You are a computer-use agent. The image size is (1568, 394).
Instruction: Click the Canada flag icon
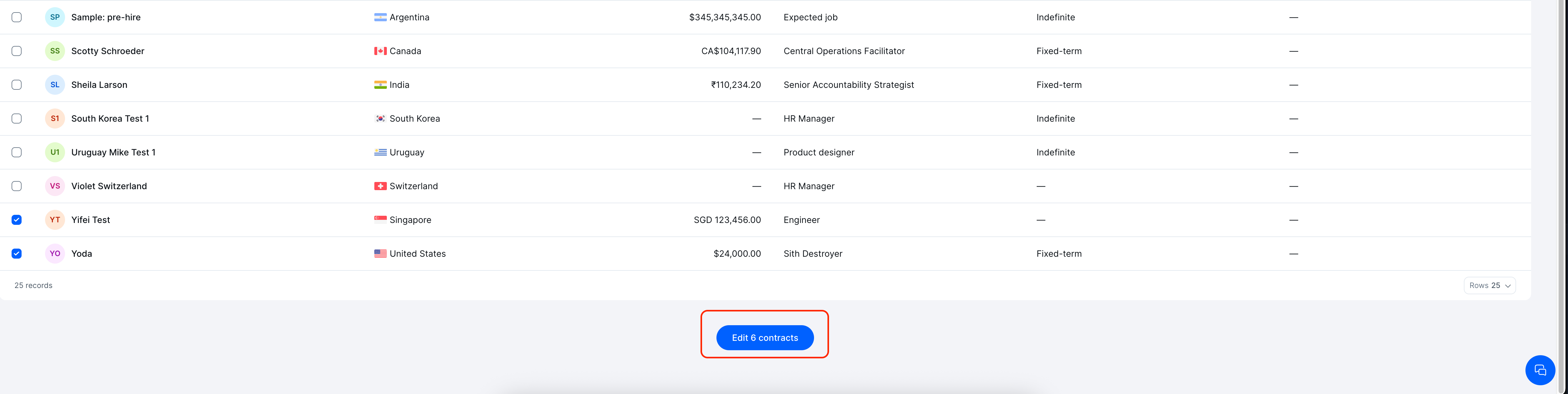pyautogui.click(x=380, y=51)
